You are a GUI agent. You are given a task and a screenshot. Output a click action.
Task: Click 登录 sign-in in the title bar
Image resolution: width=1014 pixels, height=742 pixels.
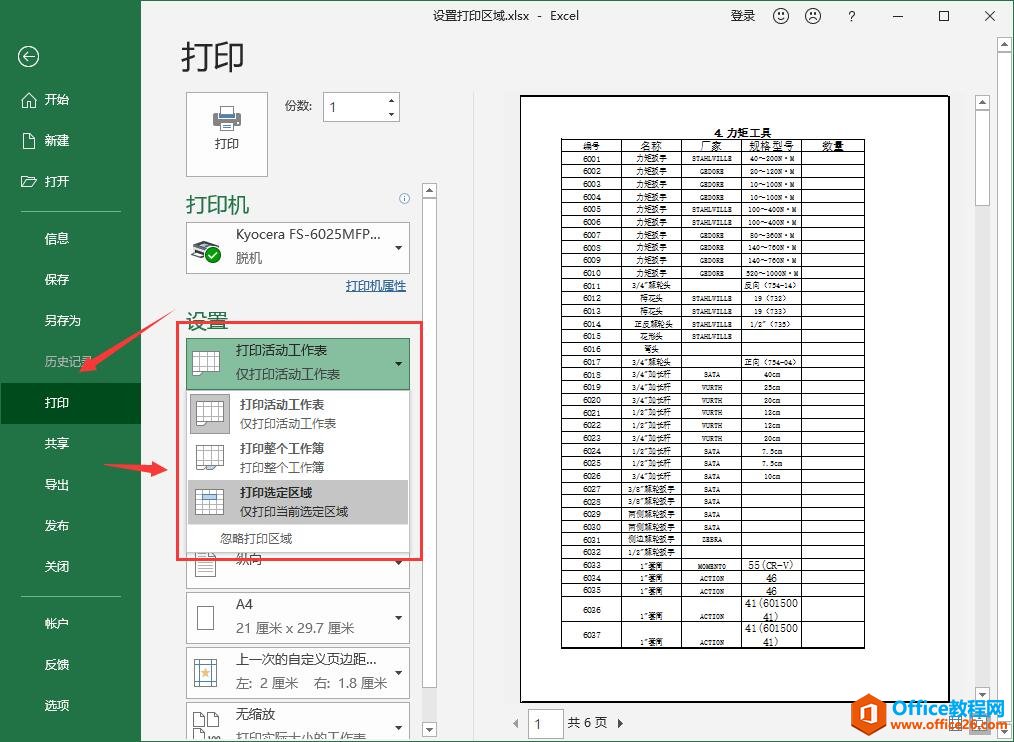click(x=743, y=16)
